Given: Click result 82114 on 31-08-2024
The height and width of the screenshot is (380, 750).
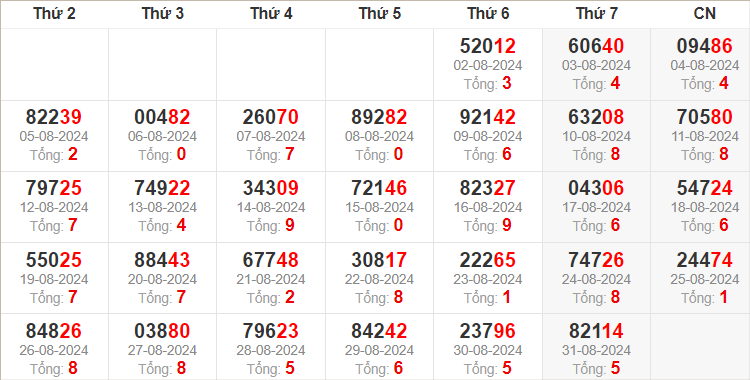Looking at the screenshot, I should 596,331.
